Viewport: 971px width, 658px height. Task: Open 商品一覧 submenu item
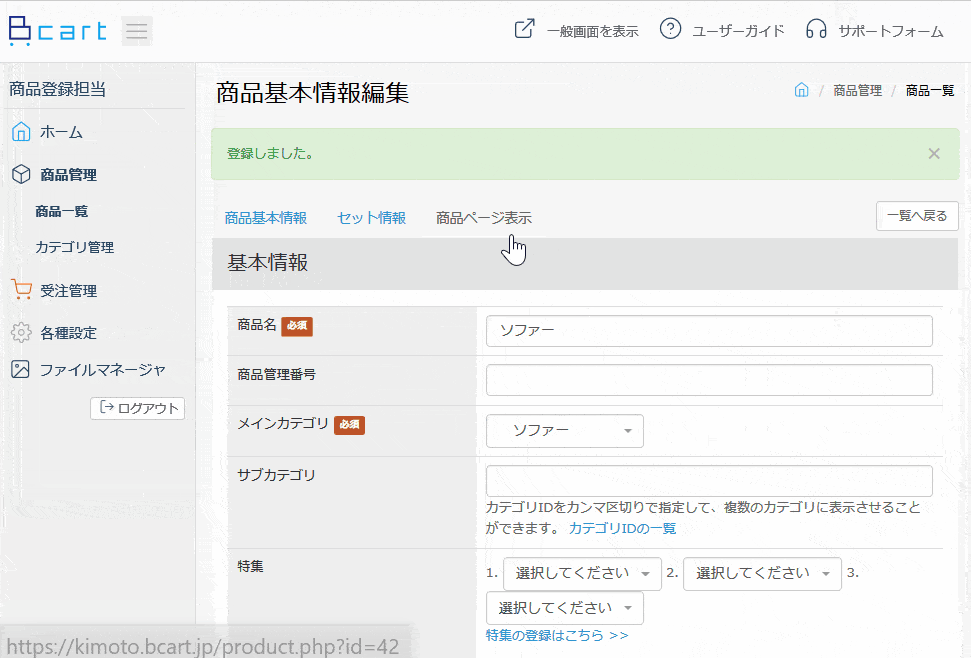[61, 212]
